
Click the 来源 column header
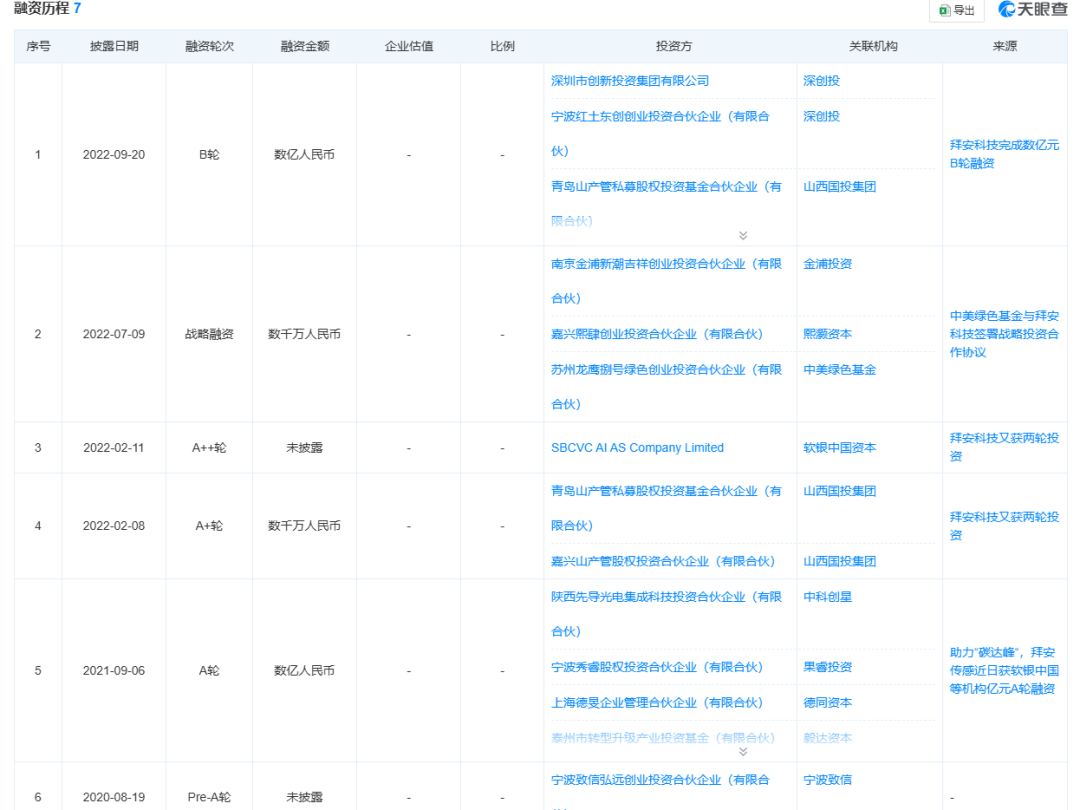tap(1004, 46)
